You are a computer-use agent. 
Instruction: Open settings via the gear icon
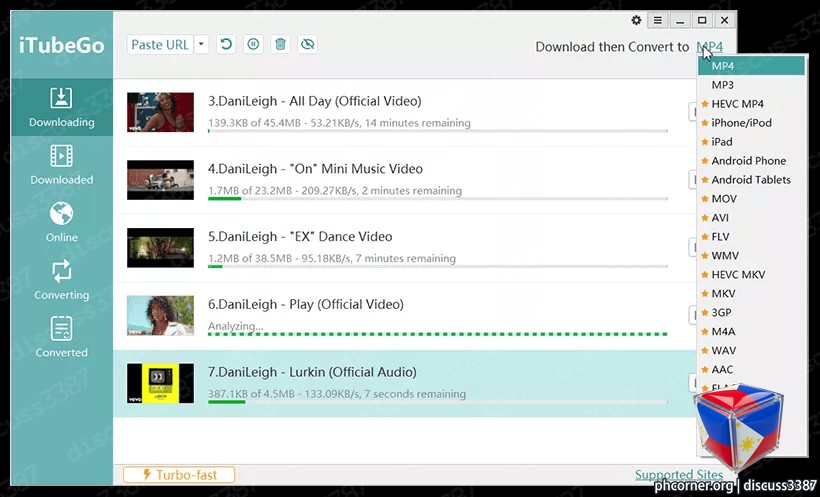pyautogui.click(x=636, y=20)
